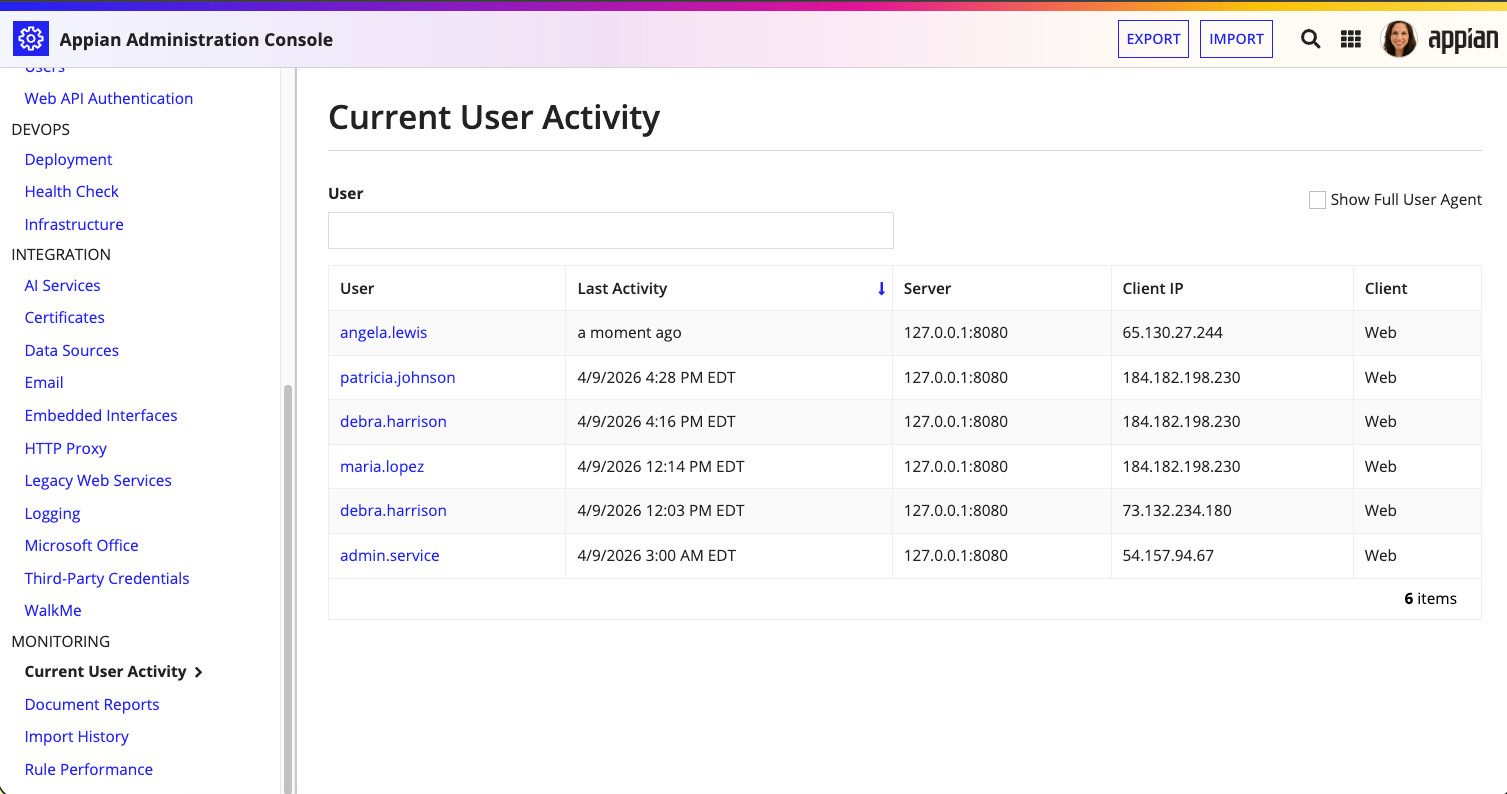Open user patricia.johnson link

398,377
